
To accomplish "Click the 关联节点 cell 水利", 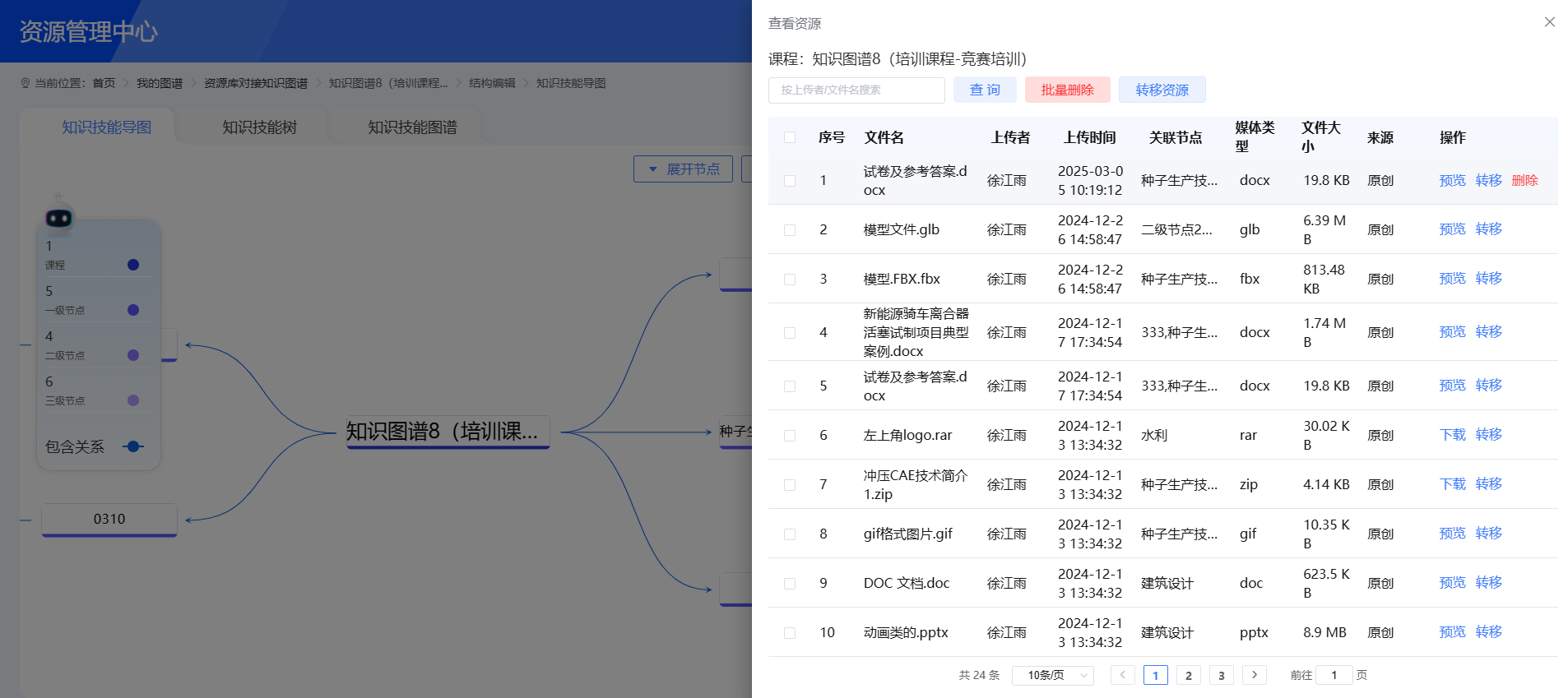I will pos(1154,436).
